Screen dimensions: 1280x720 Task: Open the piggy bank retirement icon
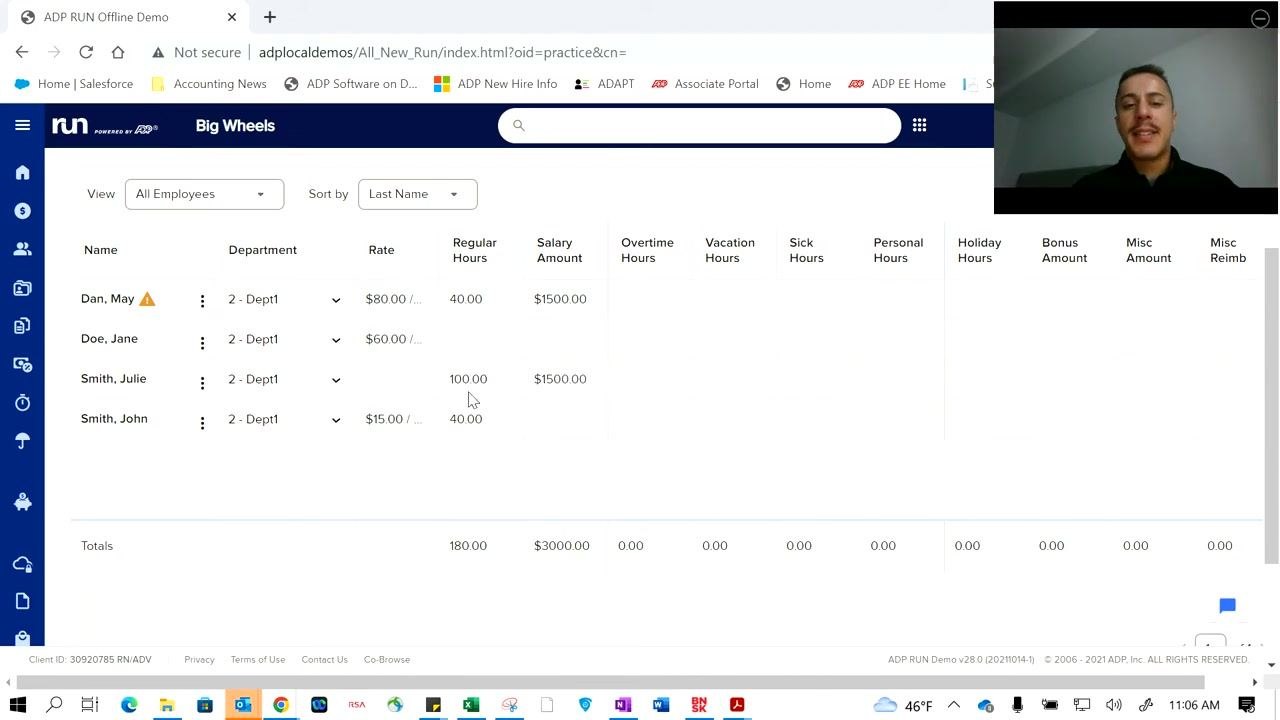pos(23,502)
